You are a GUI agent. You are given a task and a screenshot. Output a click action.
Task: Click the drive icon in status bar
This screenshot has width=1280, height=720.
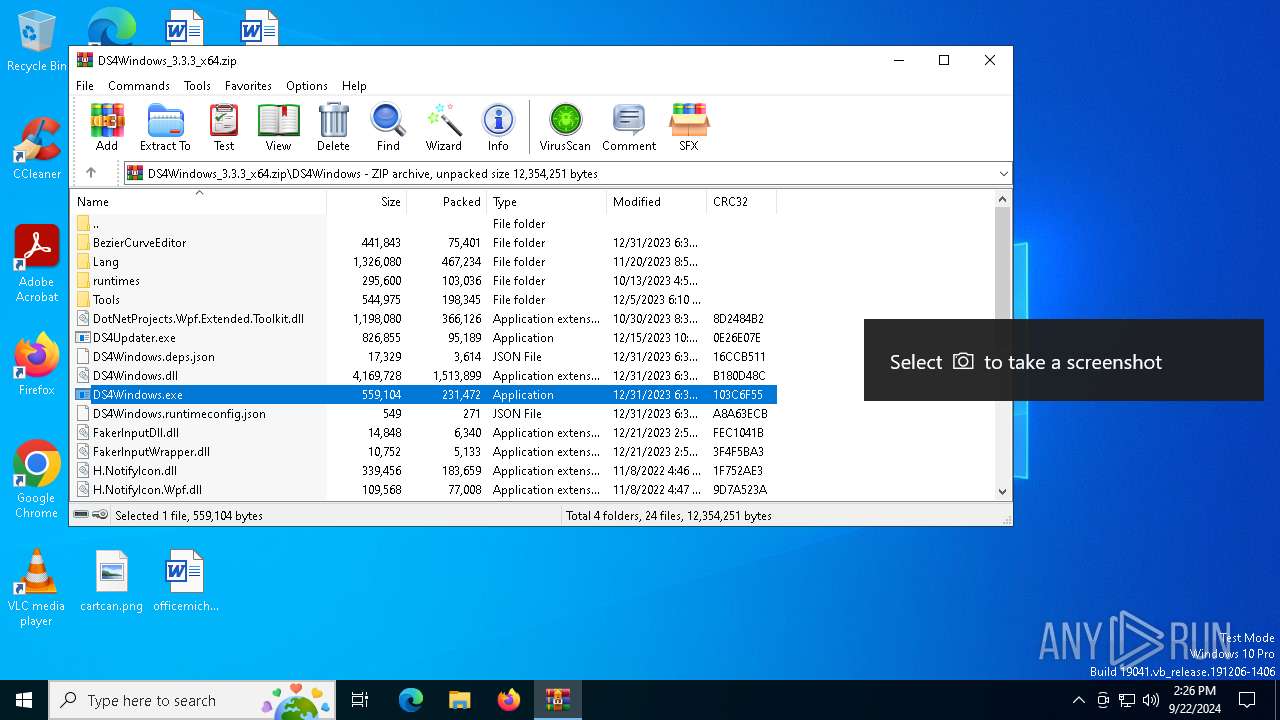pos(81,515)
